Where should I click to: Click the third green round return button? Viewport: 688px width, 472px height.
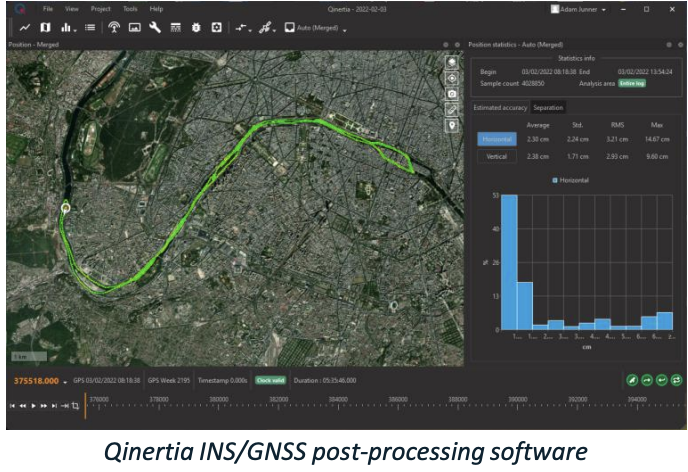[662, 380]
